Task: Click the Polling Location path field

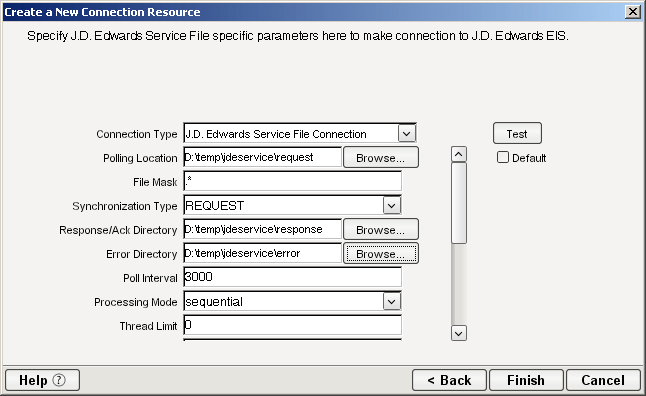Action: [x=262, y=157]
